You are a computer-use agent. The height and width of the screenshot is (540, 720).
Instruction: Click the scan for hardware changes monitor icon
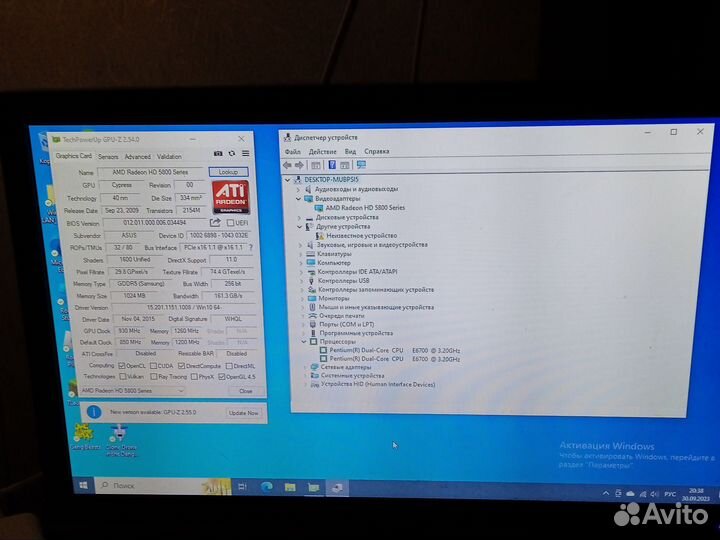pos(361,165)
